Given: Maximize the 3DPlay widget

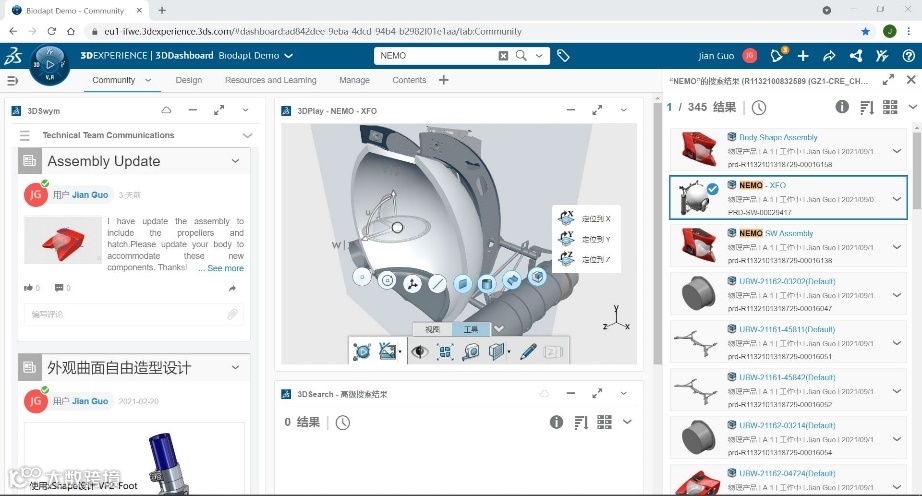Looking at the screenshot, I should pyautogui.click(x=597, y=110).
